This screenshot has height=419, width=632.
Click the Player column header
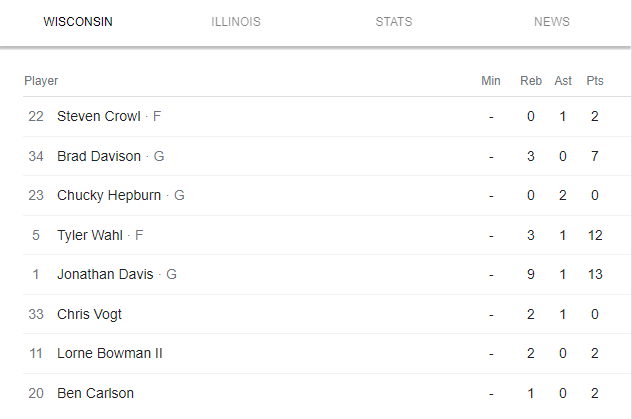coord(41,81)
